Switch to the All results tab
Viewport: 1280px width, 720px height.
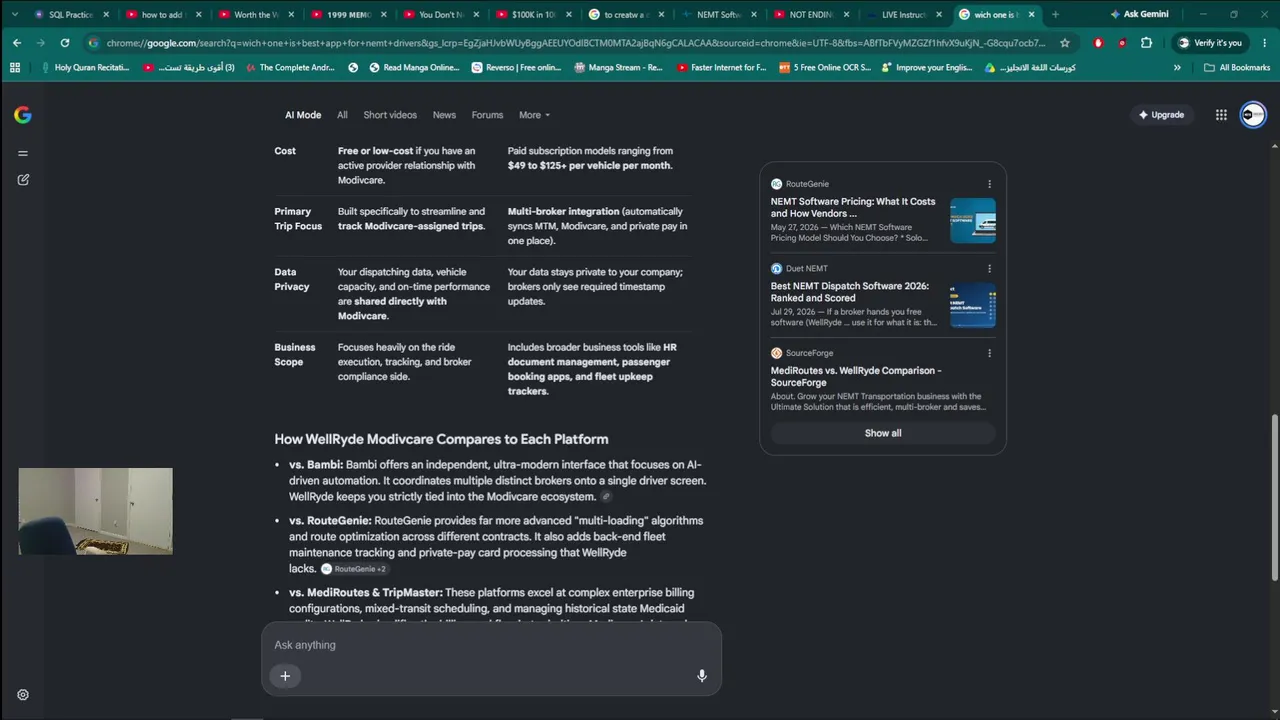click(x=342, y=115)
